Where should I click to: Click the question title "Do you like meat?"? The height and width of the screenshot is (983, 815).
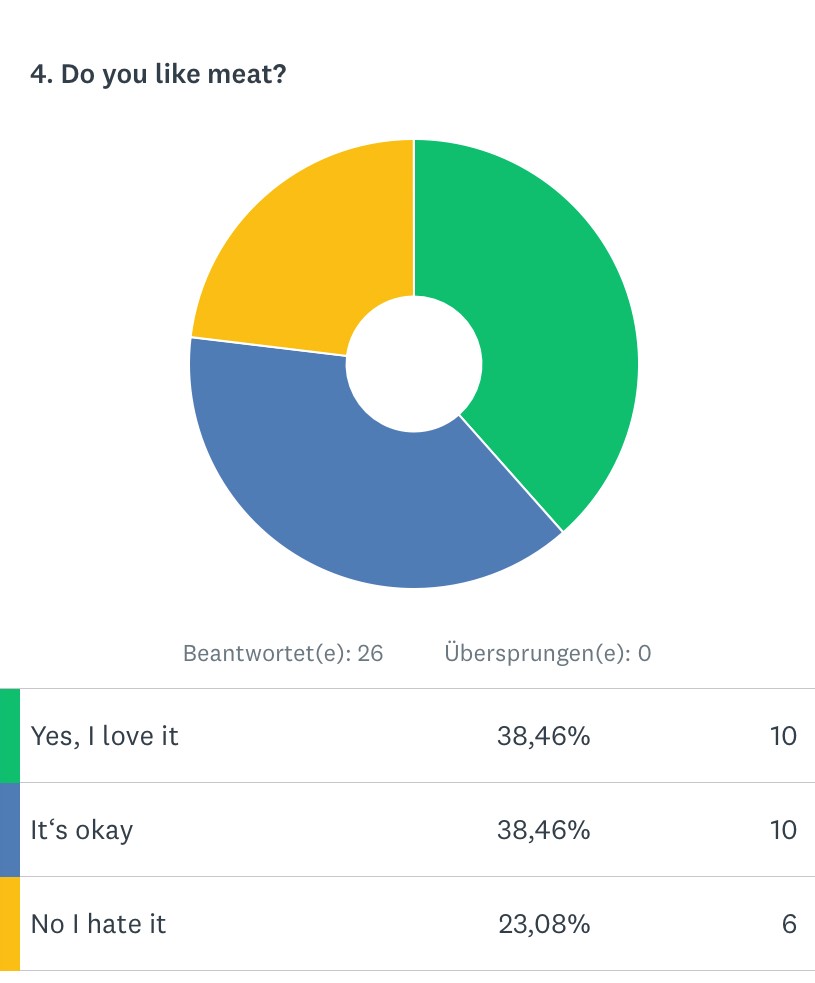pos(159,76)
